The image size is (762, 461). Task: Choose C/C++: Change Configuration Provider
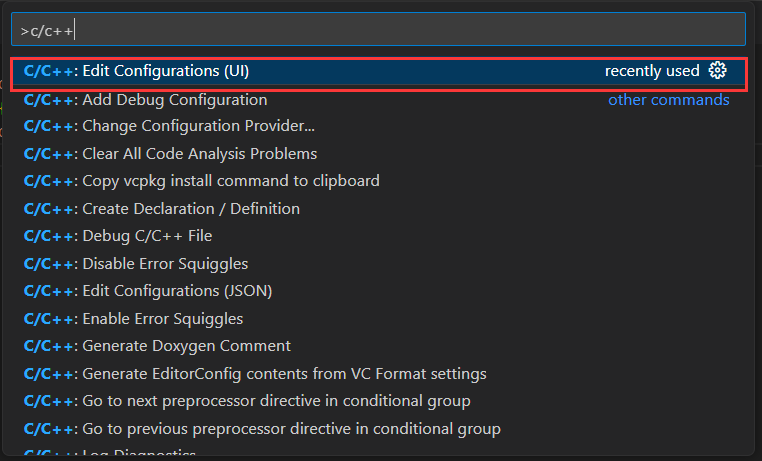tap(198, 127)
